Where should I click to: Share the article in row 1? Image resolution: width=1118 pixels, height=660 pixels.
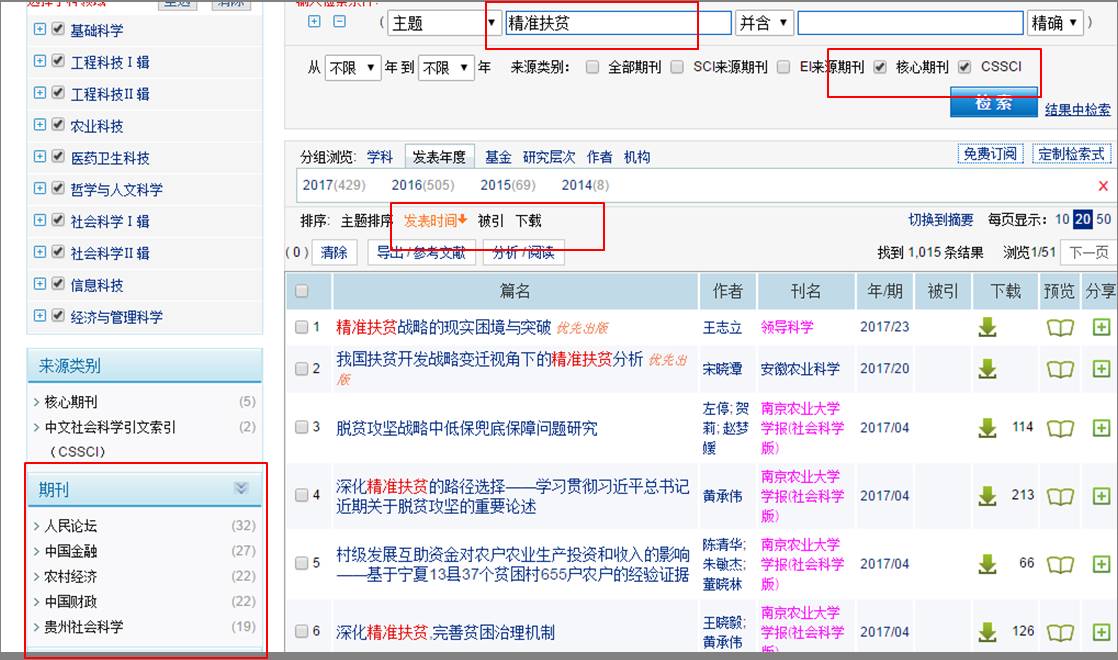[1101, 327]
